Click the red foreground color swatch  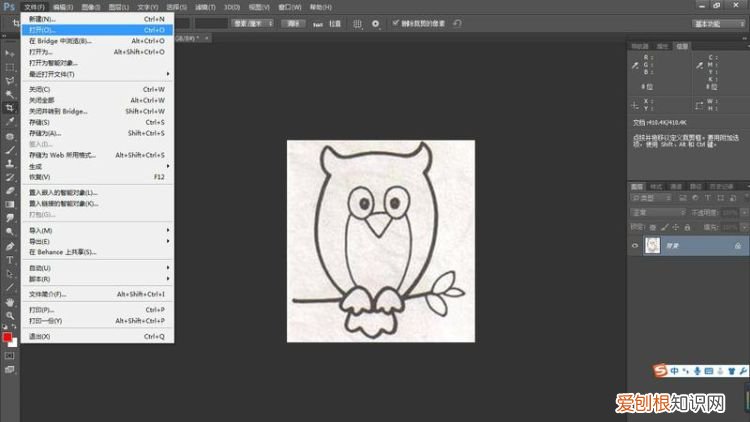[x=7, y=337]
